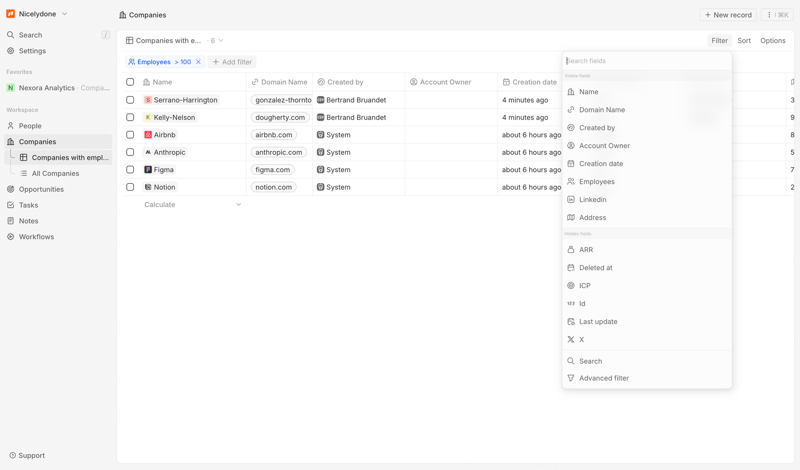Screen dimensions: 800x470
Task: Click the Account Owner column header
Action: coord(452,82)
